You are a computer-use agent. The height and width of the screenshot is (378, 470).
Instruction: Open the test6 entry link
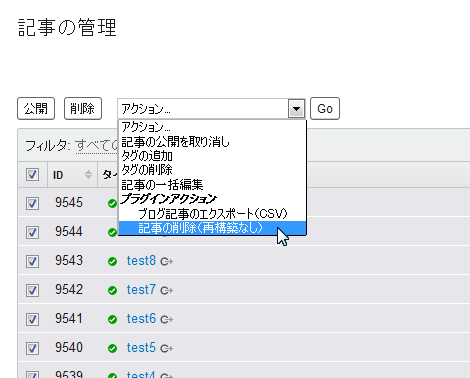tap(141, 319)
